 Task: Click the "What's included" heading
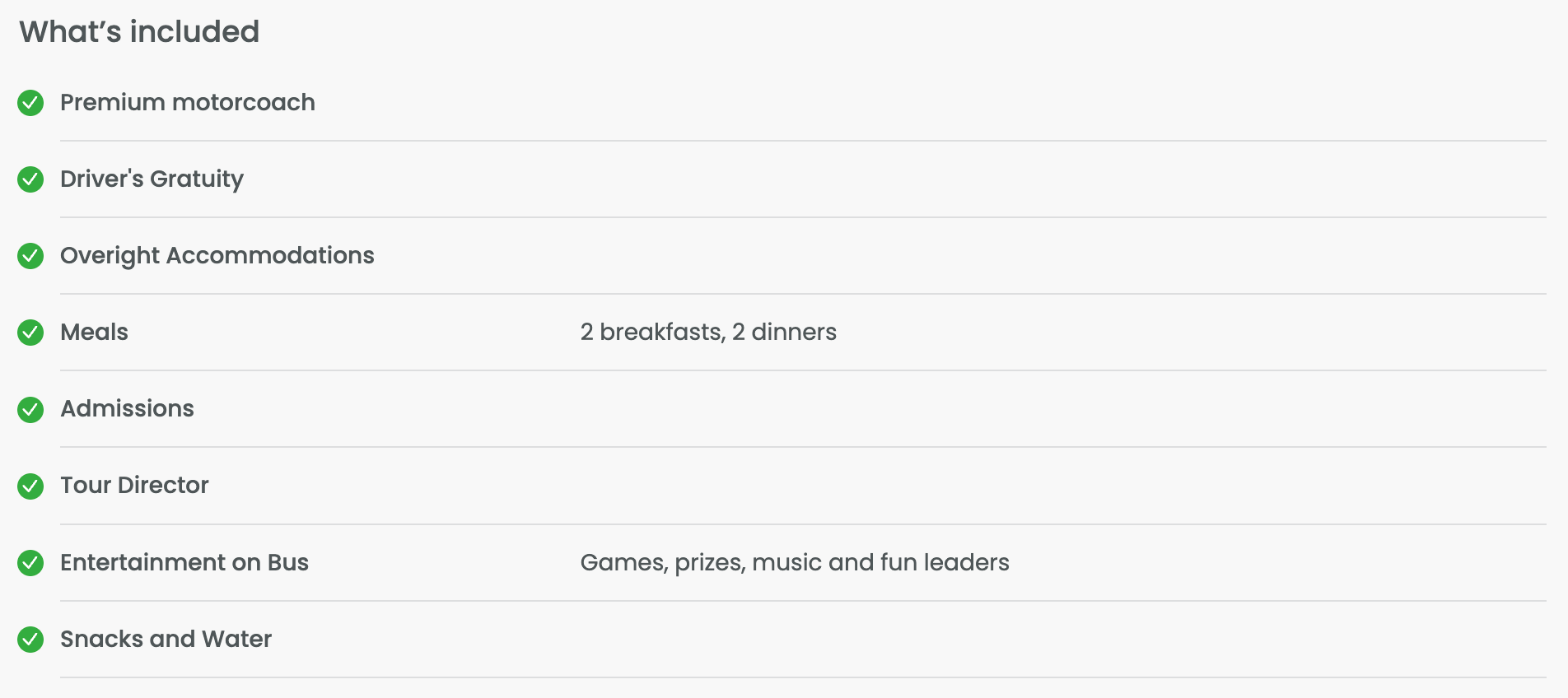pyautogui.click(x=139, y=32)
